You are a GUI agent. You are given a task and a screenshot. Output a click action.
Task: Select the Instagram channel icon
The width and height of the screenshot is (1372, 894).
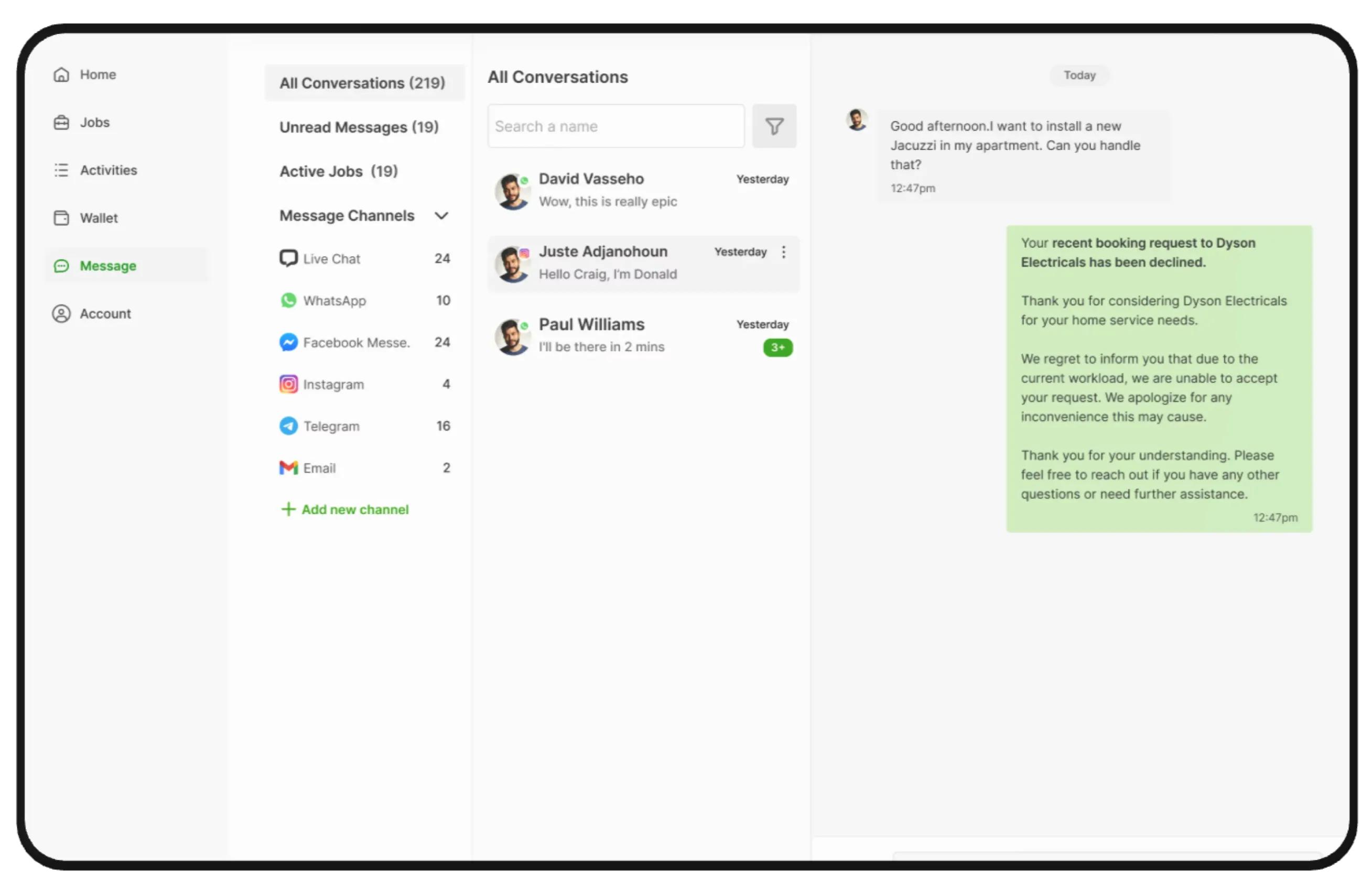coord(288,384)
